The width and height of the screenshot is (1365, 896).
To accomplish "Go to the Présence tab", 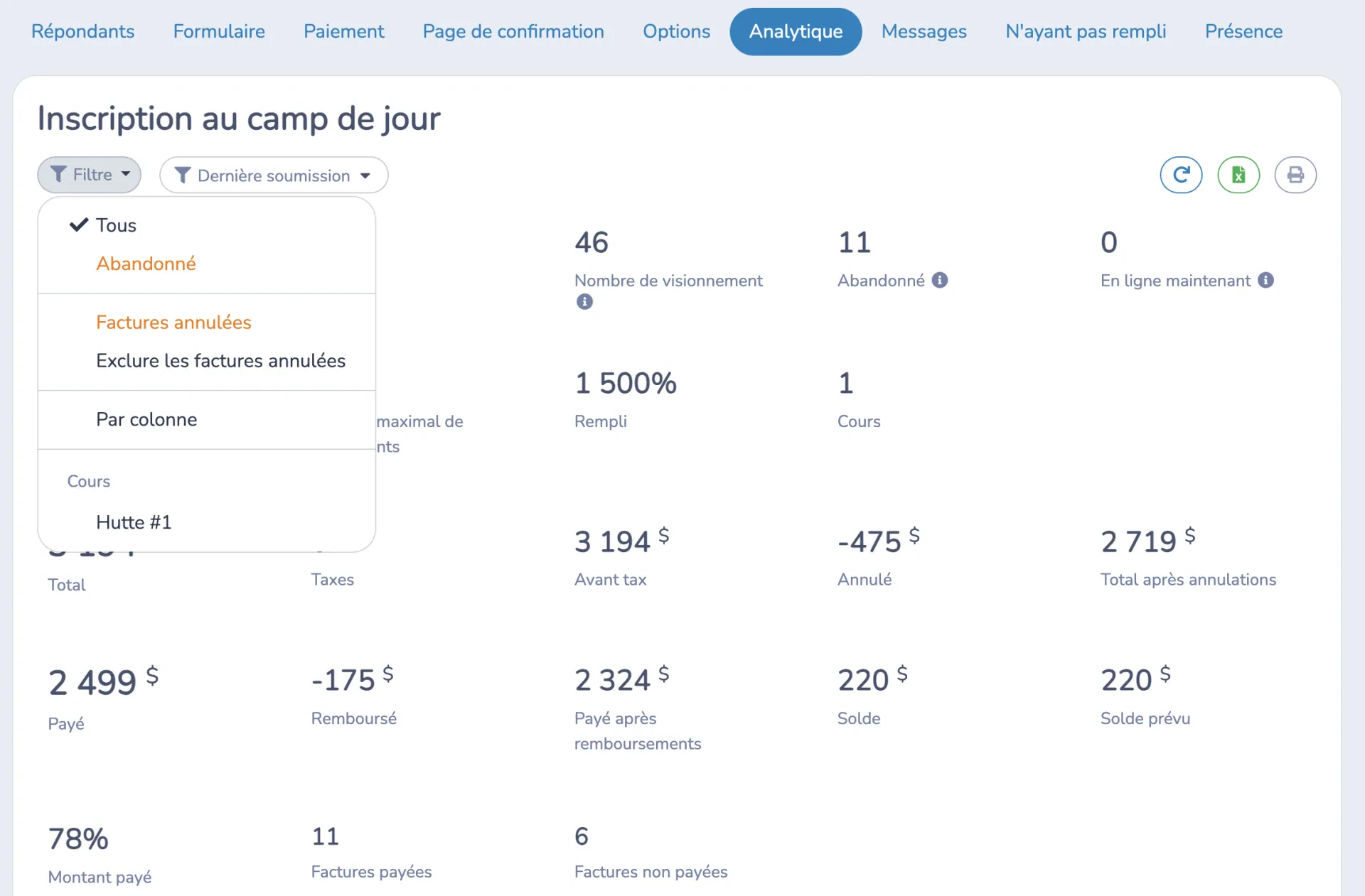I will tap(1243, 31).
